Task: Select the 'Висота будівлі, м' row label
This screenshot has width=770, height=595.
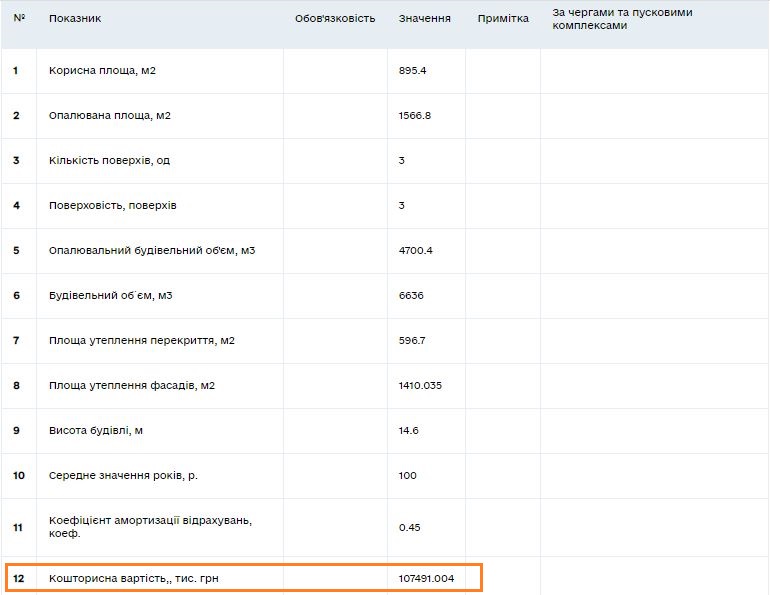Action: [96, 431]
